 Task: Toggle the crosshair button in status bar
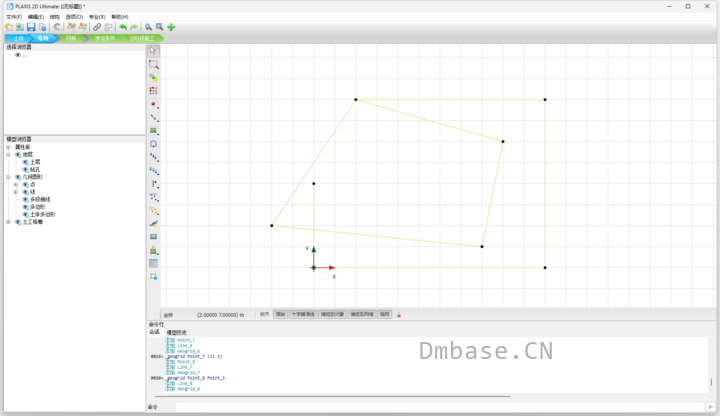point(303,315)
